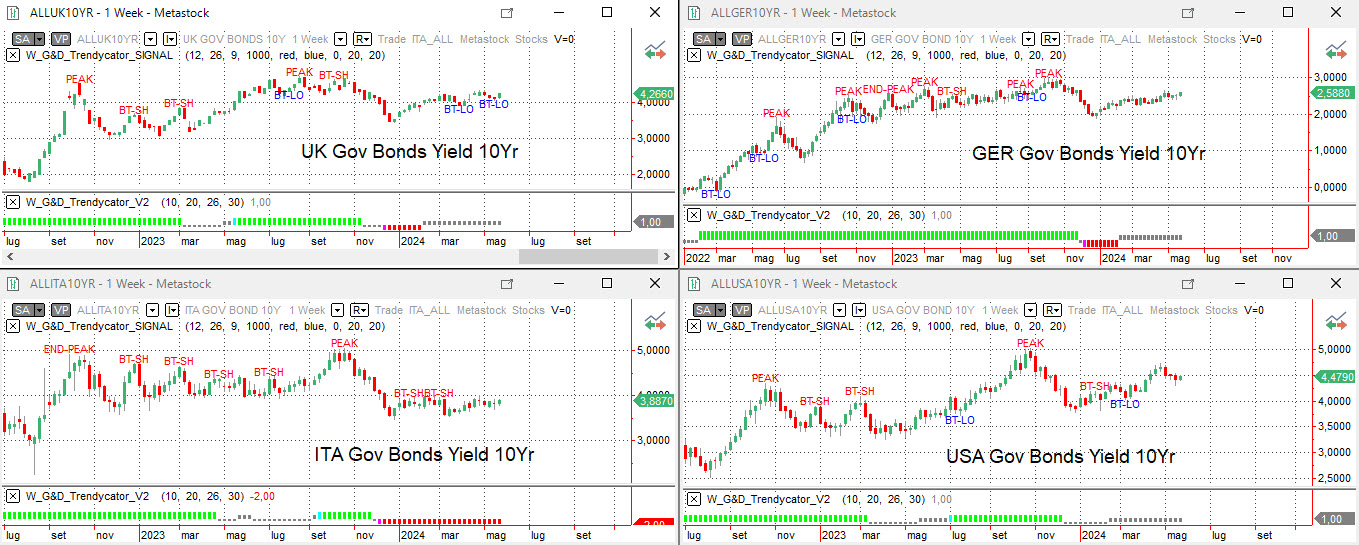Click the END-PEAK signal label in GER chart

tap(888, 89)
